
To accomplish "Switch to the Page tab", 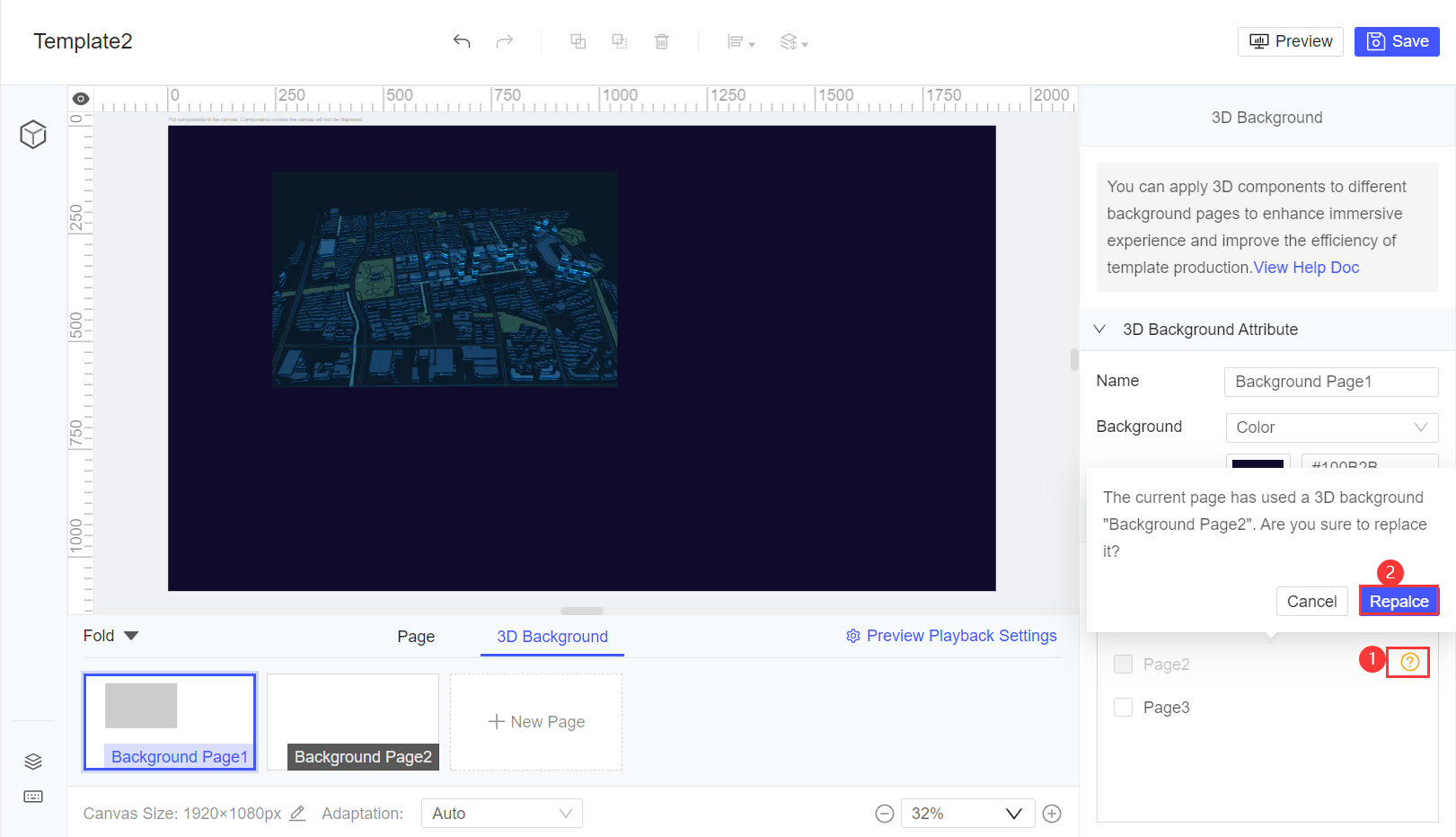I will [x=415, y=636].
